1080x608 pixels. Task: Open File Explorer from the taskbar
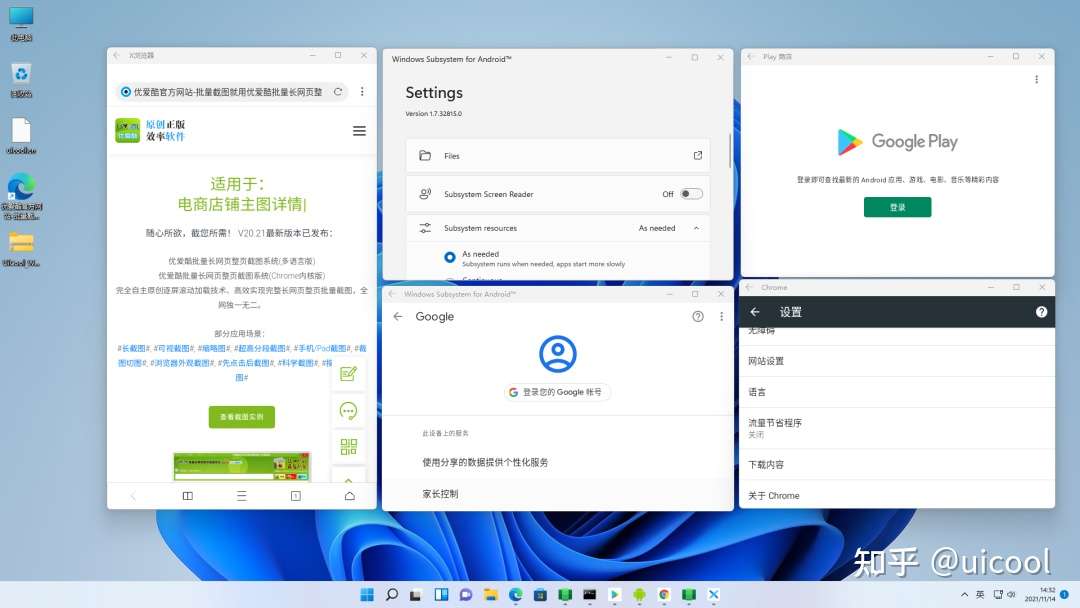[490, 594]
